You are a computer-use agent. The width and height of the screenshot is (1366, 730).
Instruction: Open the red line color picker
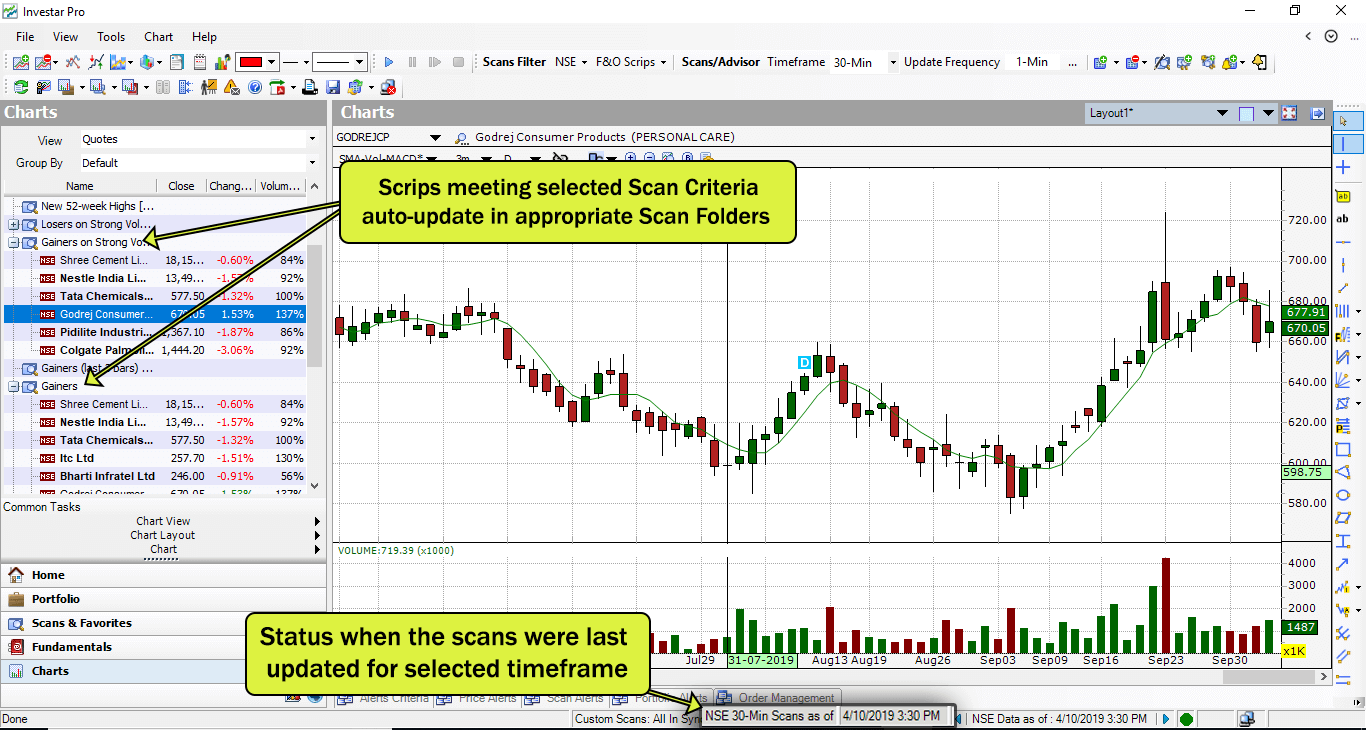click(271, 62)
